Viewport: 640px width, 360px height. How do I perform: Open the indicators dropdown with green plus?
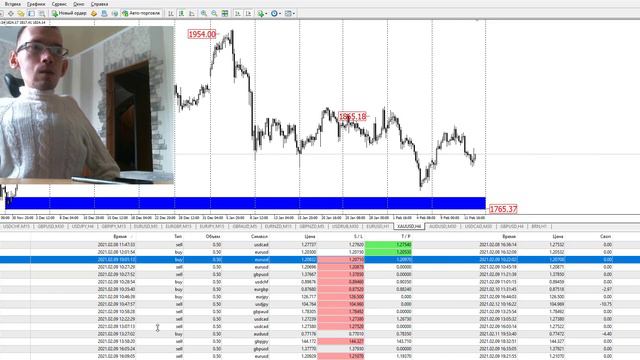coord(262,13)
